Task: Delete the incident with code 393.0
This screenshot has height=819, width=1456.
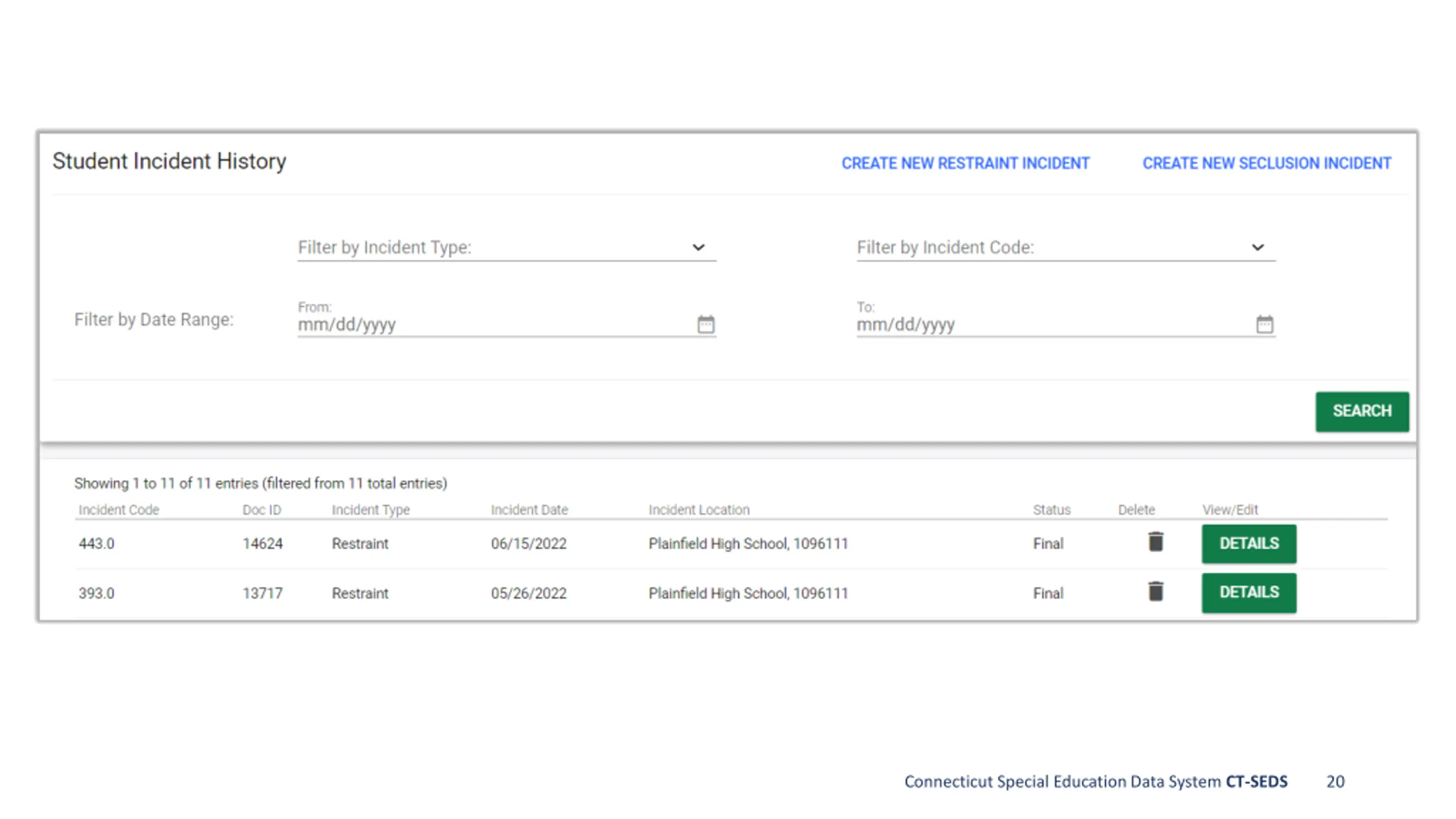Action: pos(1155,591)
